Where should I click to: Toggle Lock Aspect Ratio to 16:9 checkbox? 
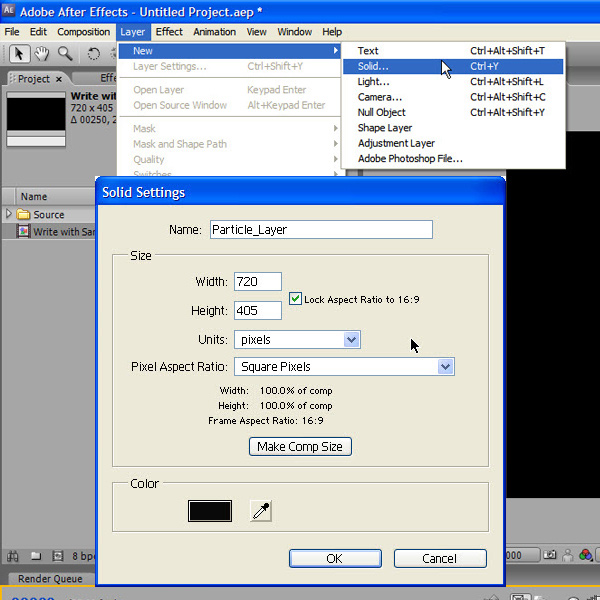[x=295, y=299]
